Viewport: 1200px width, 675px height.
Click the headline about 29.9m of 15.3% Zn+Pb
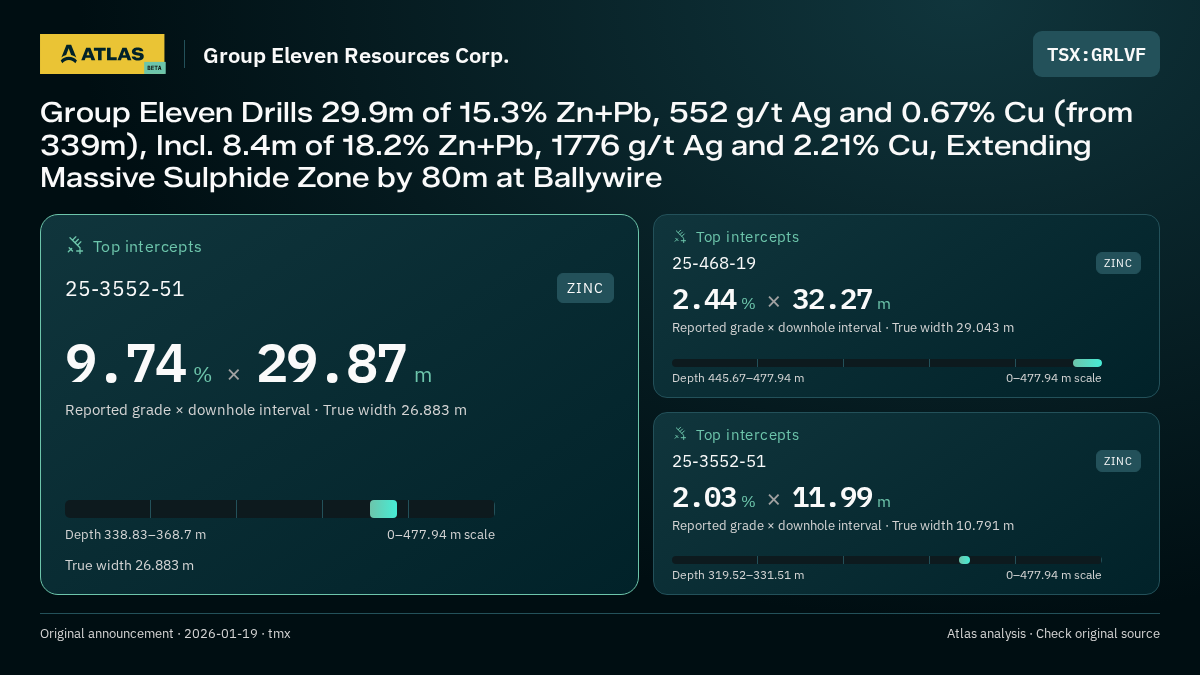[587, 146]
